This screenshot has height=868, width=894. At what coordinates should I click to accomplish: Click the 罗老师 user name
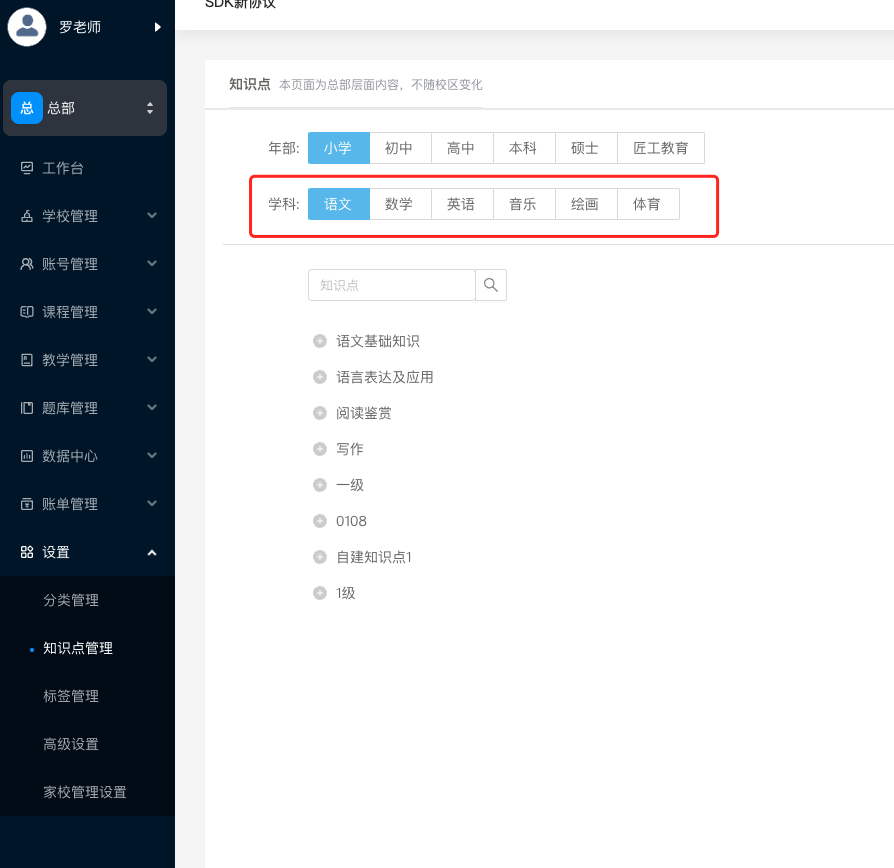pyautogui.click(x=80, y=27)
